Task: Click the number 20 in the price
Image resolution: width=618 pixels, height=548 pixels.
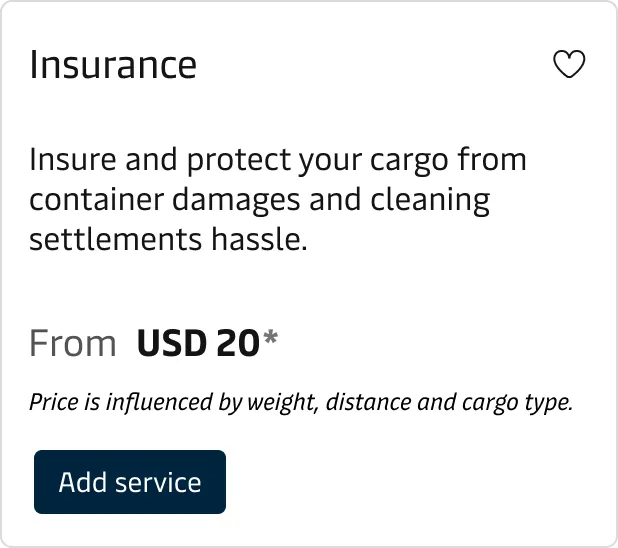Action: point(237,343)
